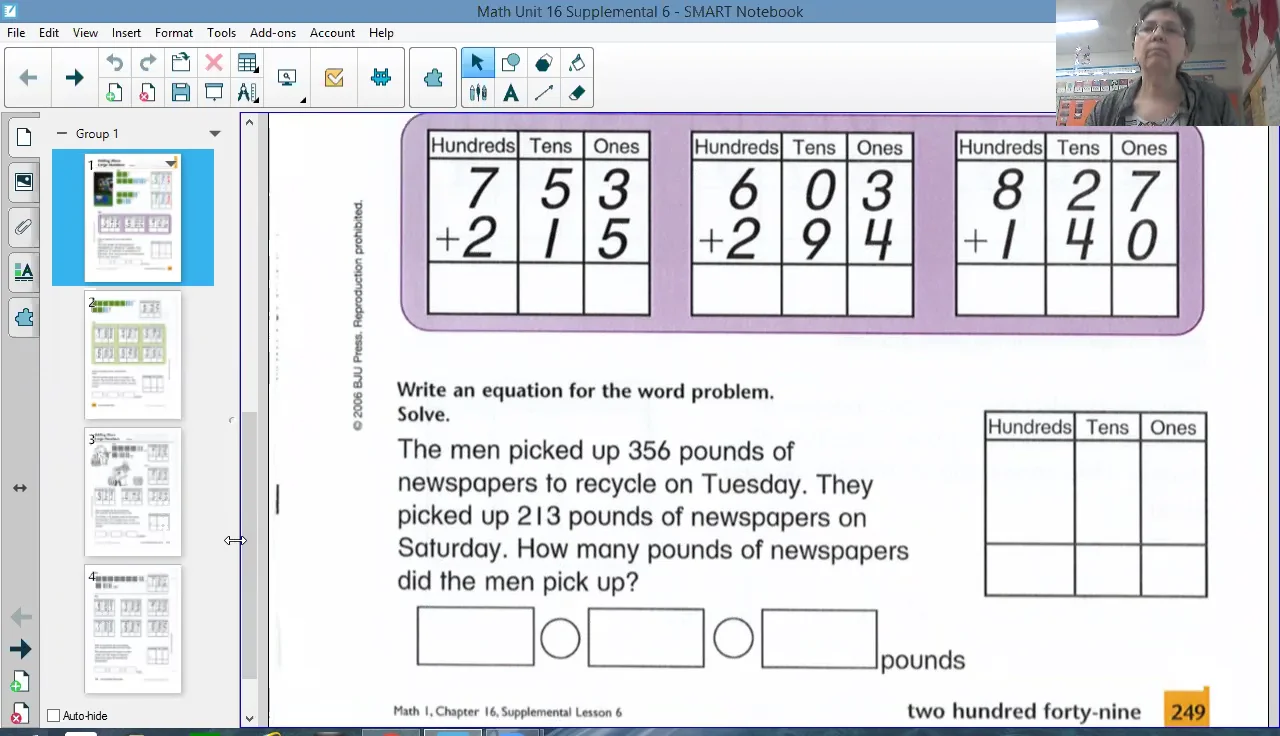The width and height of the screenshot is (1280, 736).
Task: Select the Eraser tool
Action: coord(577,93)
